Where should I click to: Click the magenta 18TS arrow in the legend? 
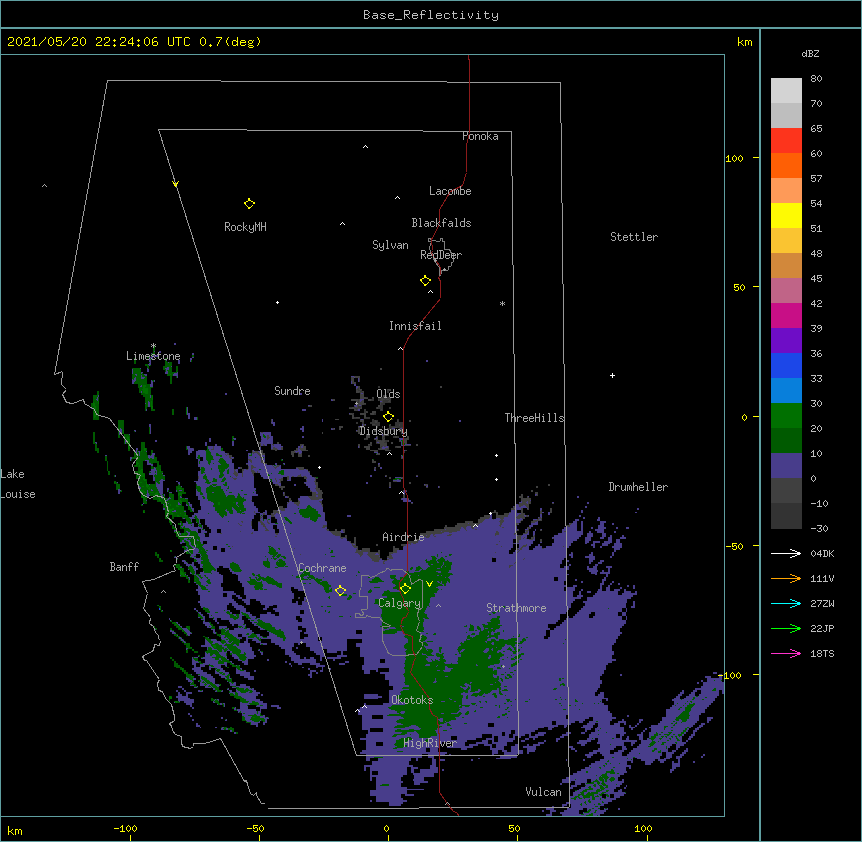click(786, 653)
